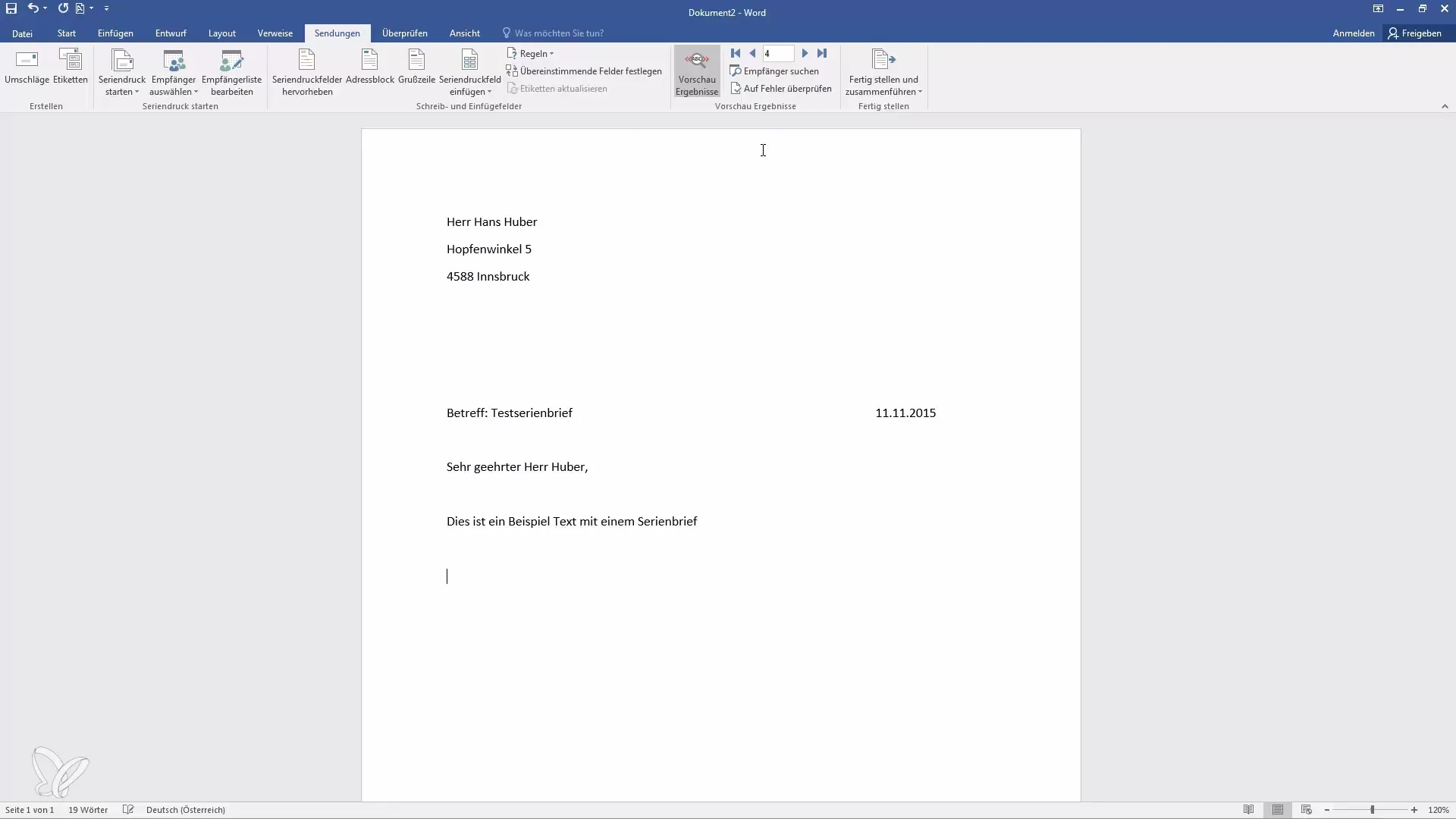Click the 120% zoom level

point(1439,810)
